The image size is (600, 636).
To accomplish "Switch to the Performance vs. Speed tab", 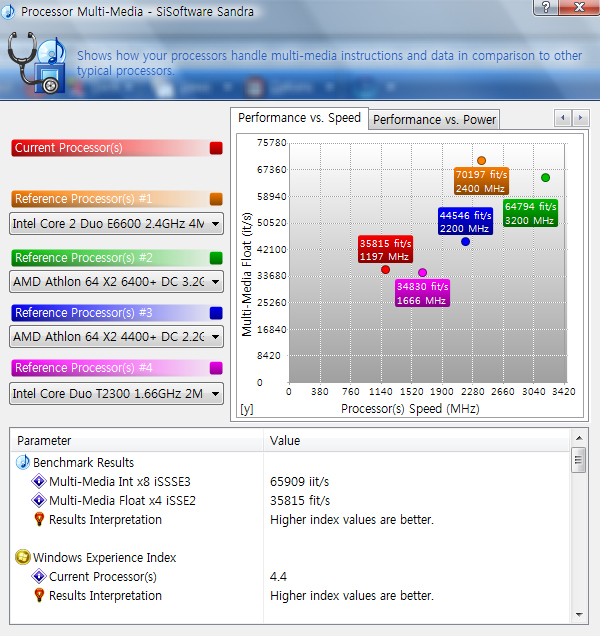I will coord(299,118).
